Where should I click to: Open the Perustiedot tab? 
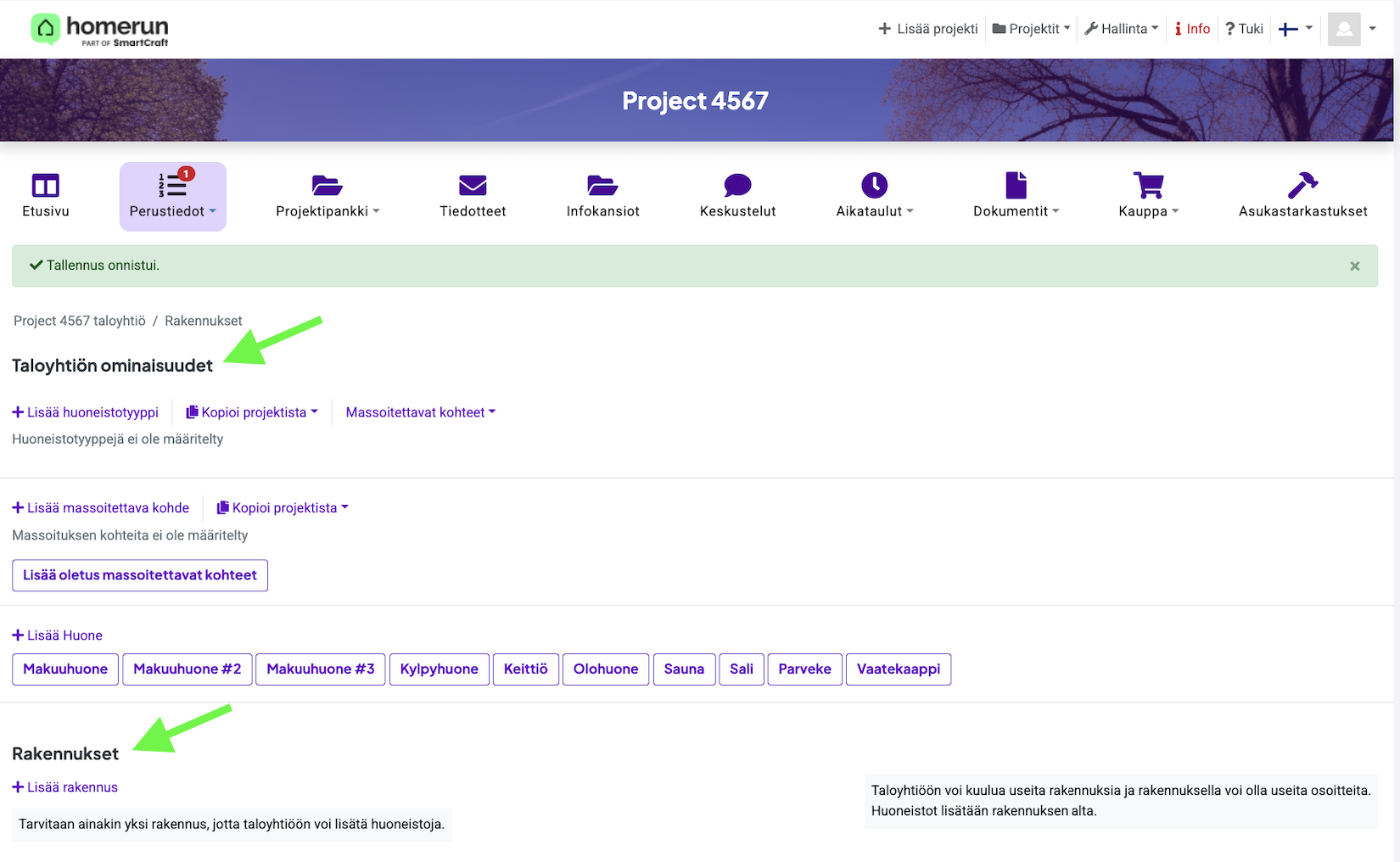click(172, 197)
